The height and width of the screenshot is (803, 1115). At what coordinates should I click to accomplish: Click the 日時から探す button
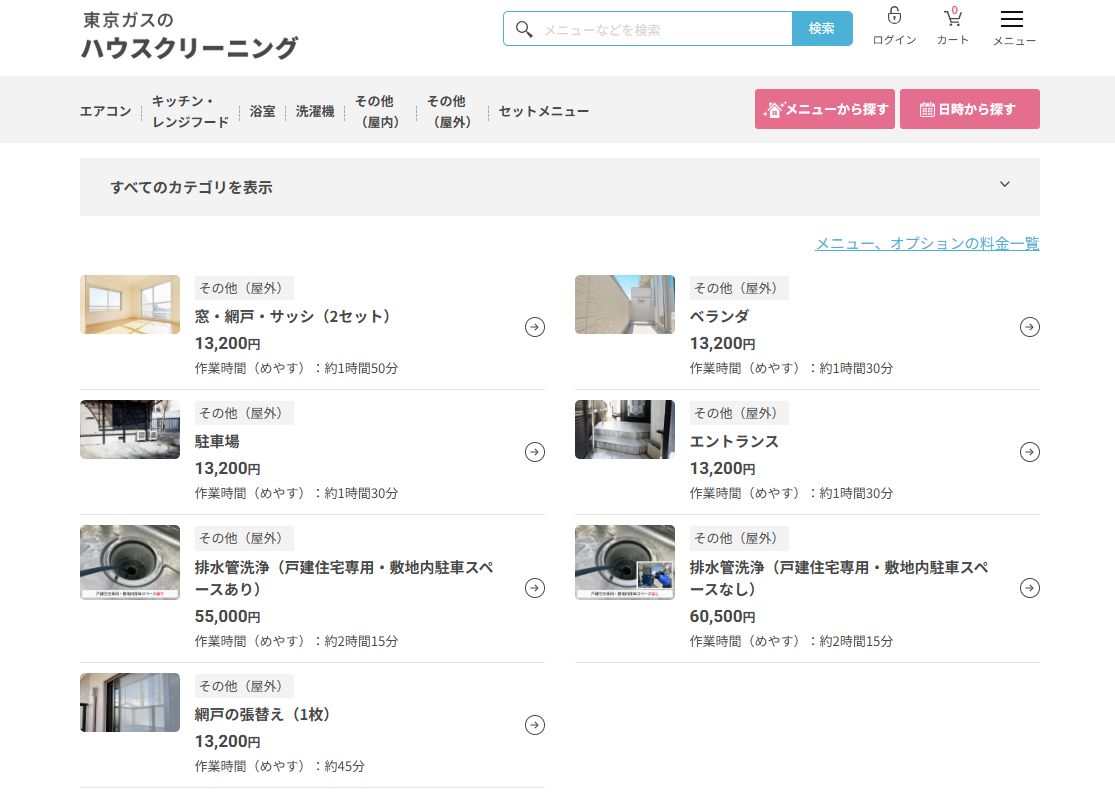(x=969, y=109)
